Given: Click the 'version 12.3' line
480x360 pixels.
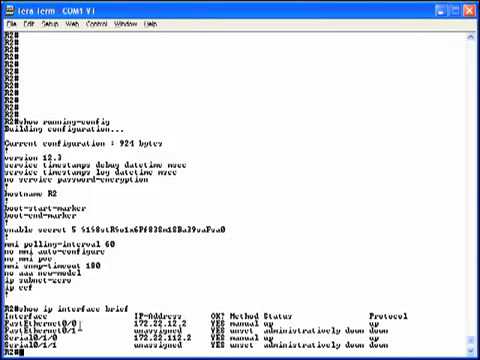Looking at the screenshot, I should tap(33, 158).
